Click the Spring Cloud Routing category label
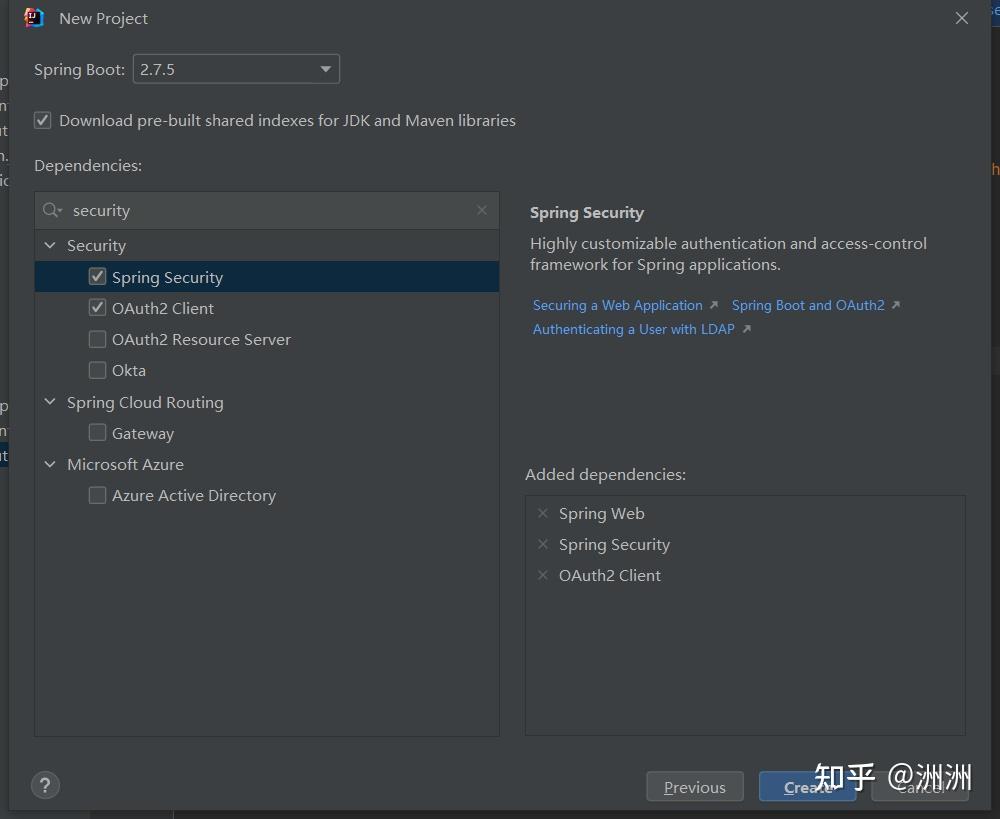Viewport: 1000px width, 819px height. pos(145,402)
